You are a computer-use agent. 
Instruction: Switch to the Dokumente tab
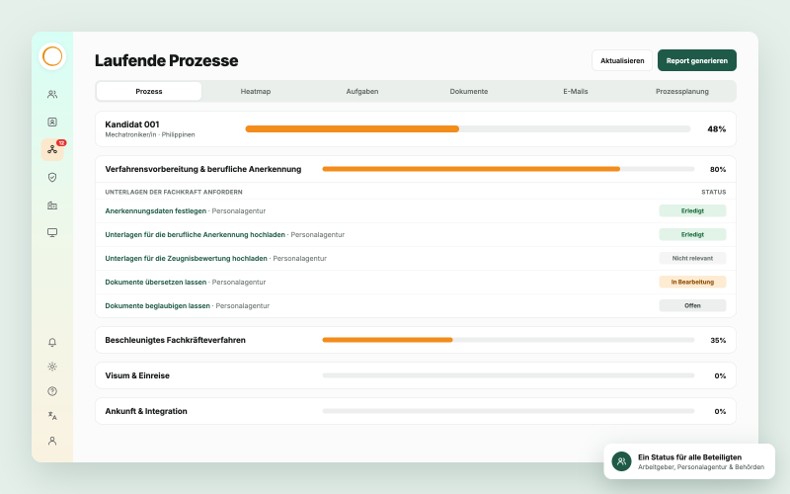(469, 91)
